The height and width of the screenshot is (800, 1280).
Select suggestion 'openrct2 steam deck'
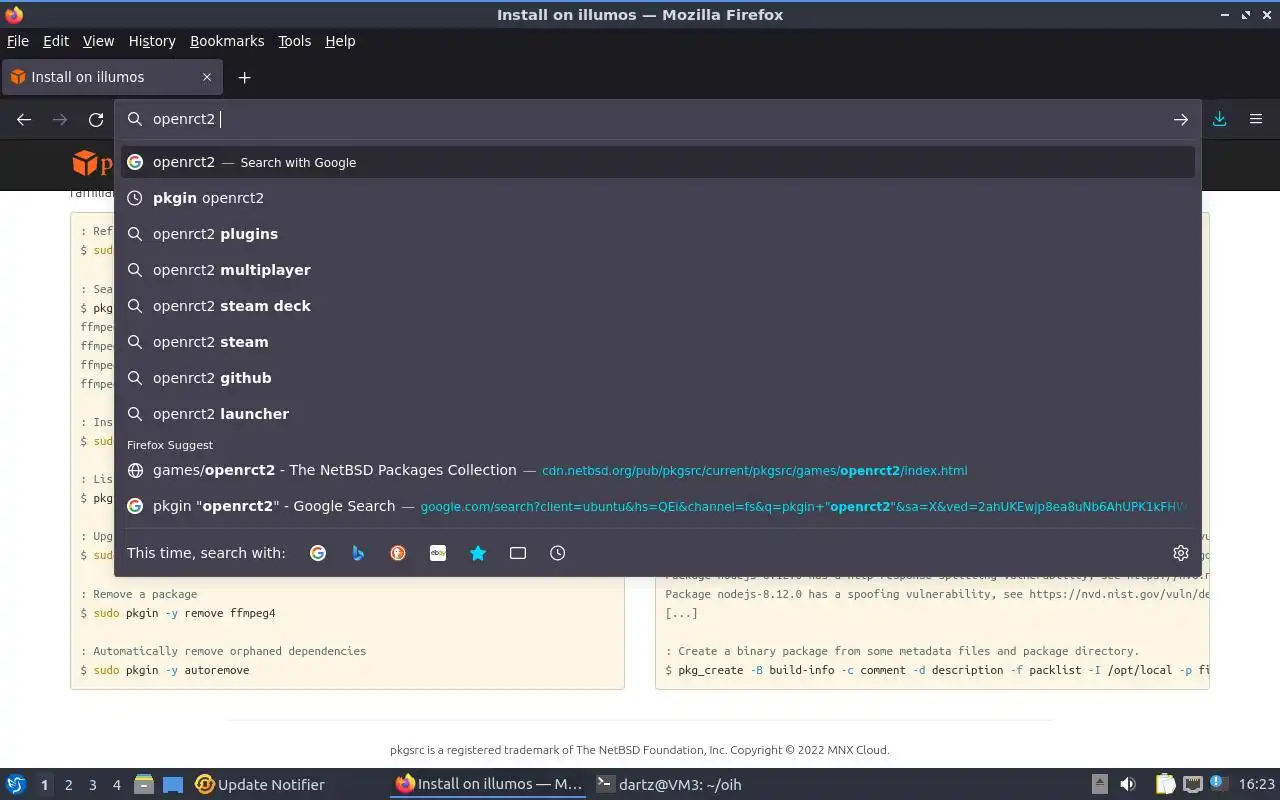[658, 306]
